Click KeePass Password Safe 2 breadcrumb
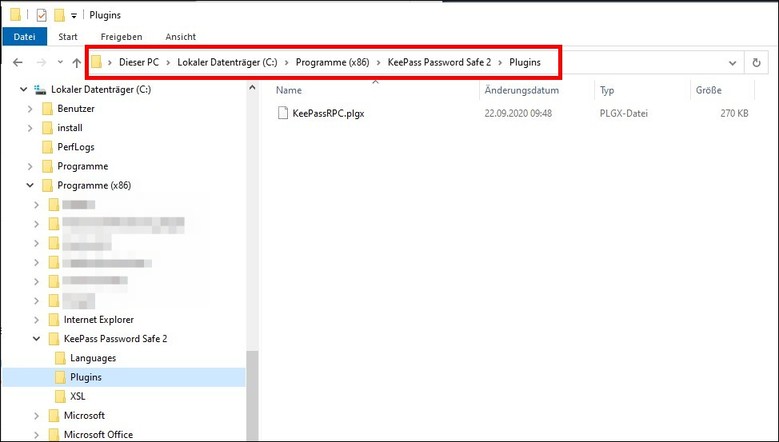The image size is (779, 442). pyautogui.click(x=439, y=63)
